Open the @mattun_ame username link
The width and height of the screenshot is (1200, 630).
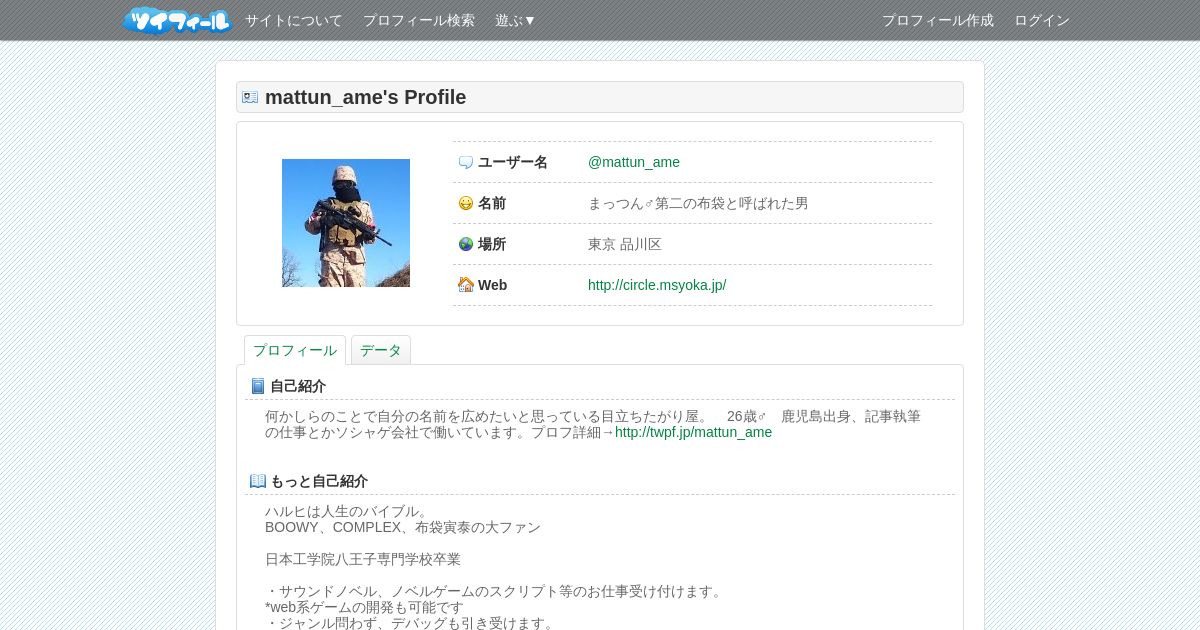point(634,162)
